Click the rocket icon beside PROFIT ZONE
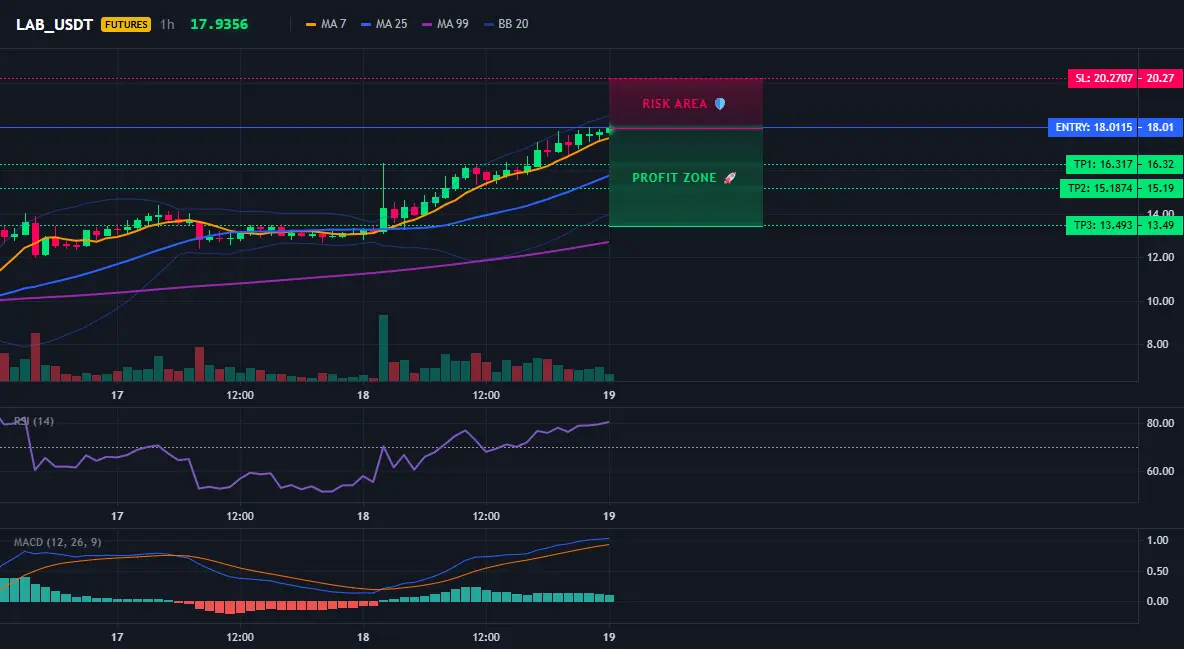 click(x=729, y=178)
